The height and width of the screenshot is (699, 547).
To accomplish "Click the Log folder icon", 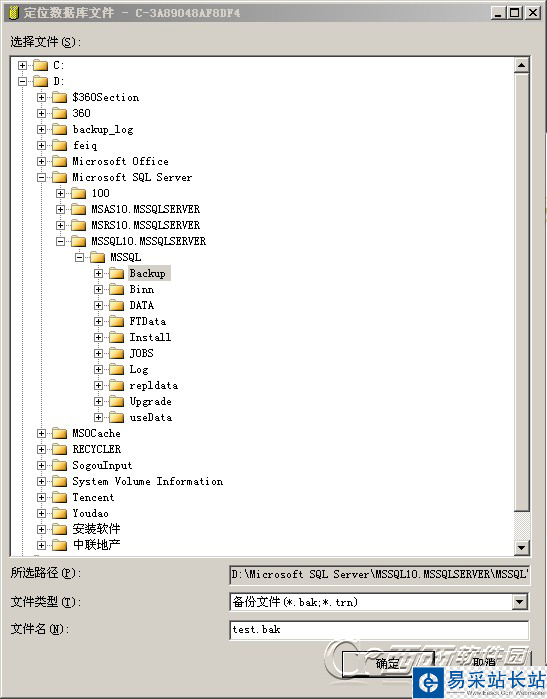I will [116, 370].
